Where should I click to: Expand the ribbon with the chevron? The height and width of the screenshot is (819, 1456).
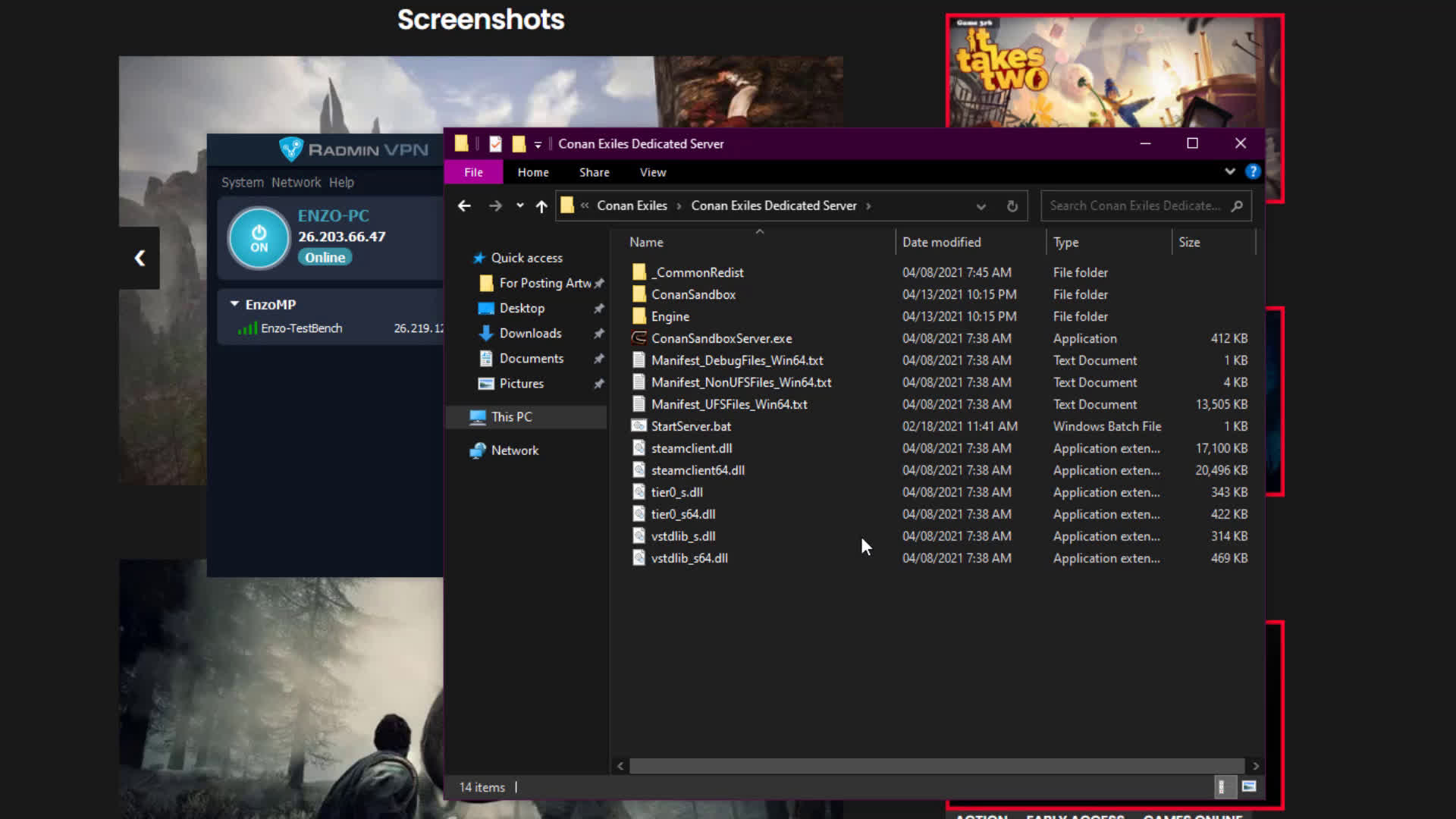(x=1230, y=171)
